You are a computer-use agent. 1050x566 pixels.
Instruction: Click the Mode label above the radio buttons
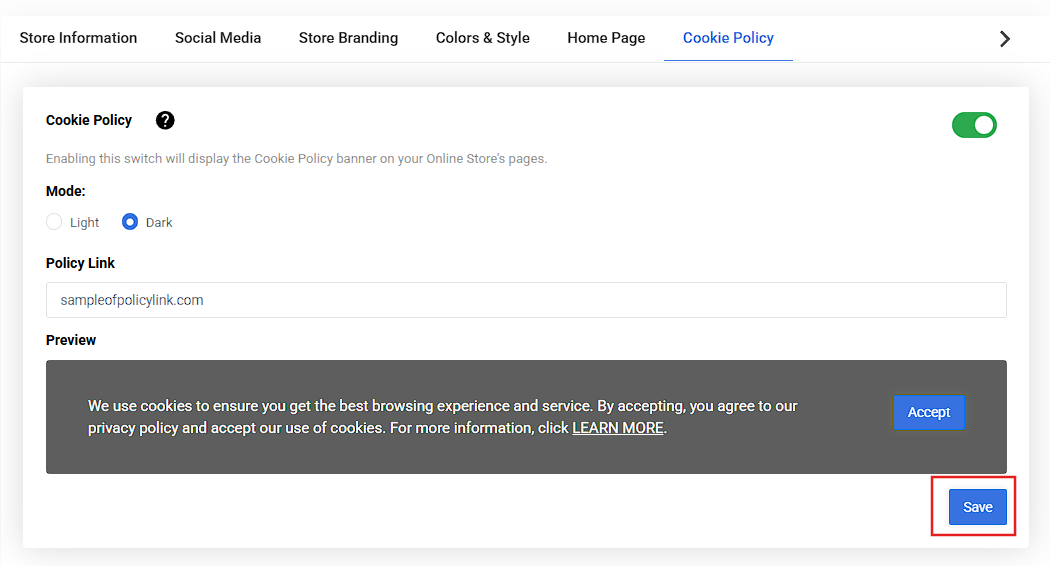click(x=65, y=190)
